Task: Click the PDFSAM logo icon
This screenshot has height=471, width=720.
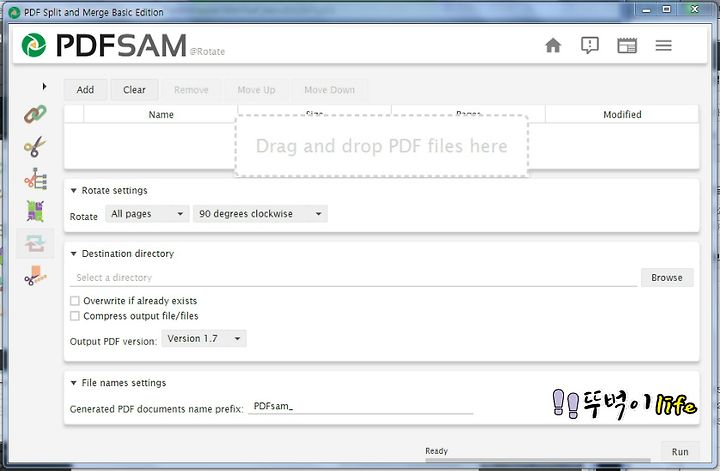Action: (34, 45)
